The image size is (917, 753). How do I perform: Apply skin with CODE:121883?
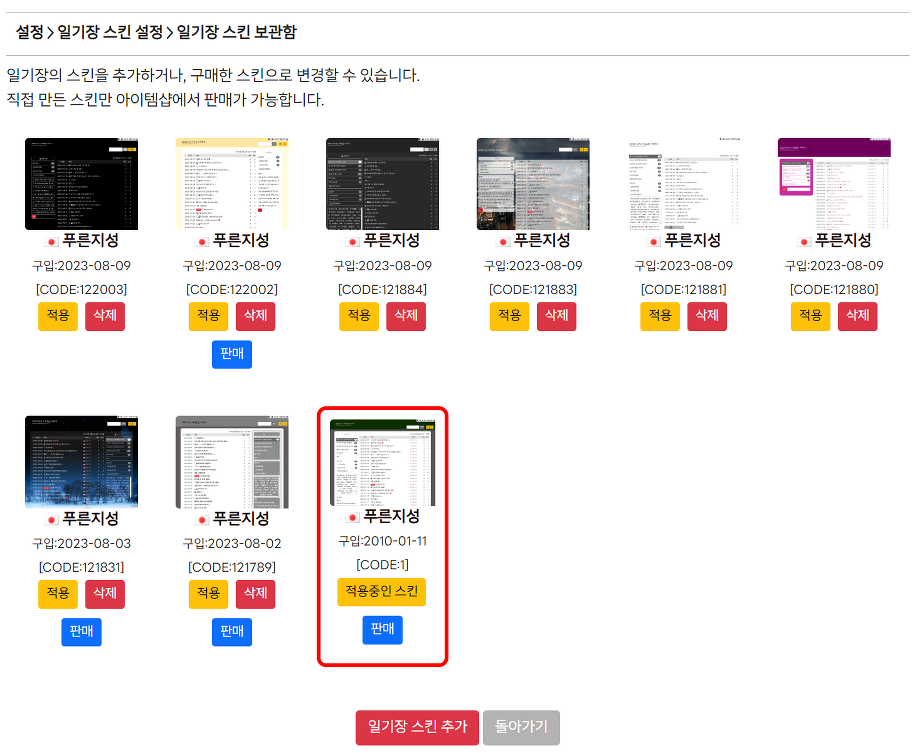(509, 316)
